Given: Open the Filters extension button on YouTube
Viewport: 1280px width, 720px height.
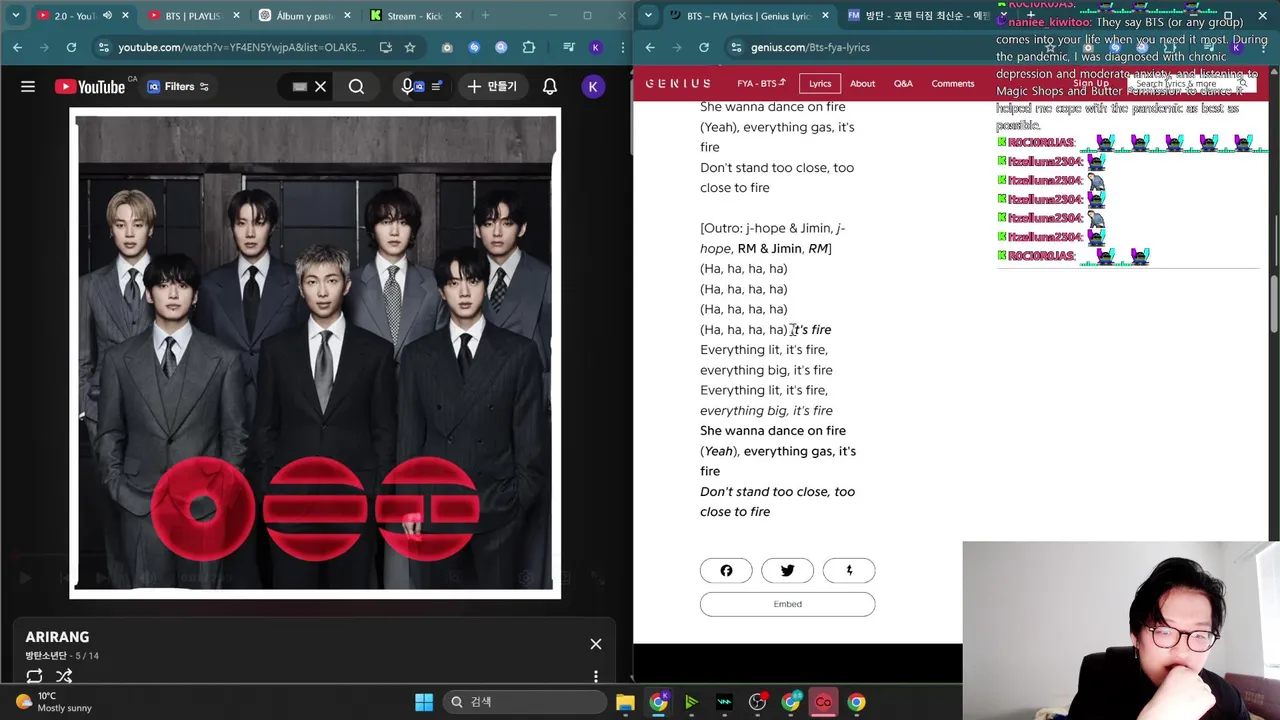Looking at the screenshot, I should click(178, 87).
